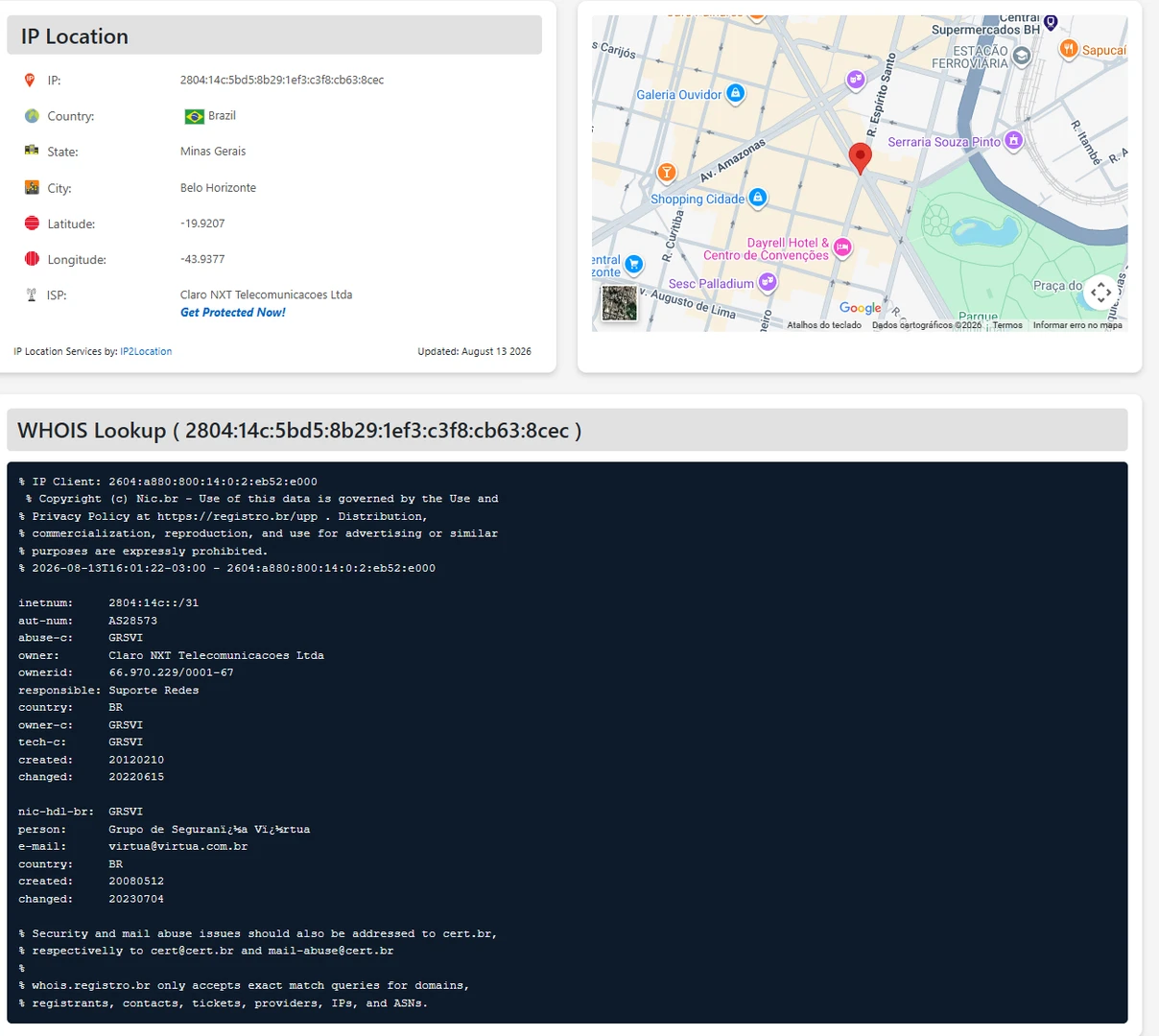Screen dimensions: 1159x1036
Task: Select Dayrell Hotel marker icon
Action: [842, 247]
